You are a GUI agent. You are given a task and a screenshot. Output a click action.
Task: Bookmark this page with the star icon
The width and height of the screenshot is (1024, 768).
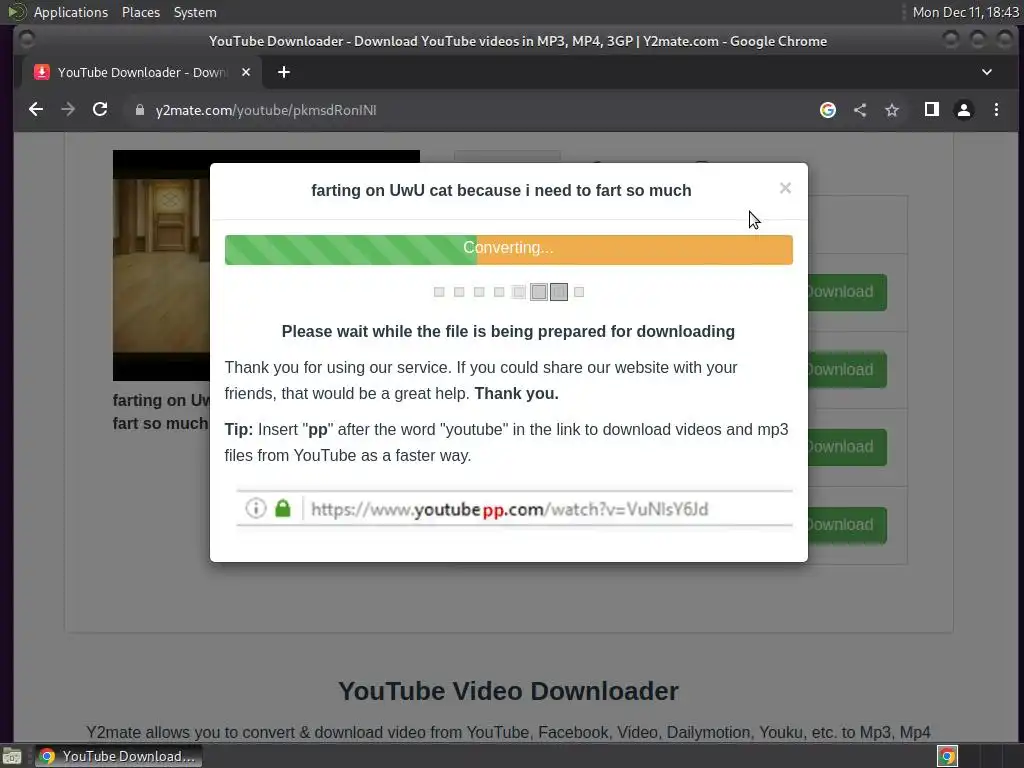891,110
